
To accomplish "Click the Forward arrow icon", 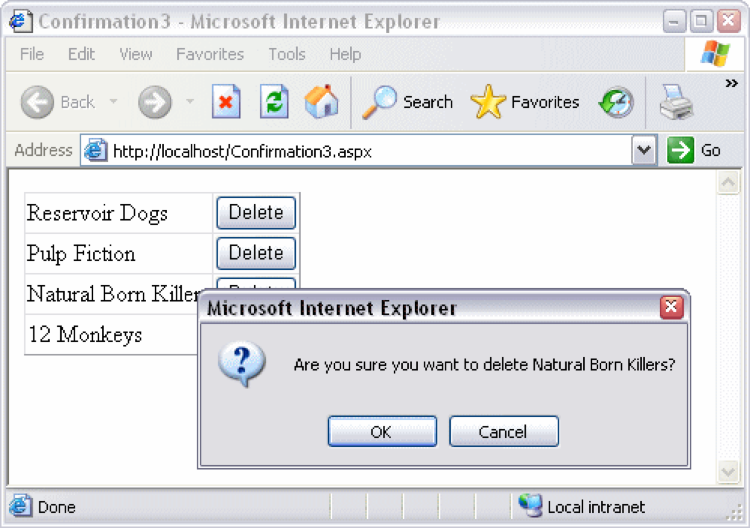I will point(154,102).
